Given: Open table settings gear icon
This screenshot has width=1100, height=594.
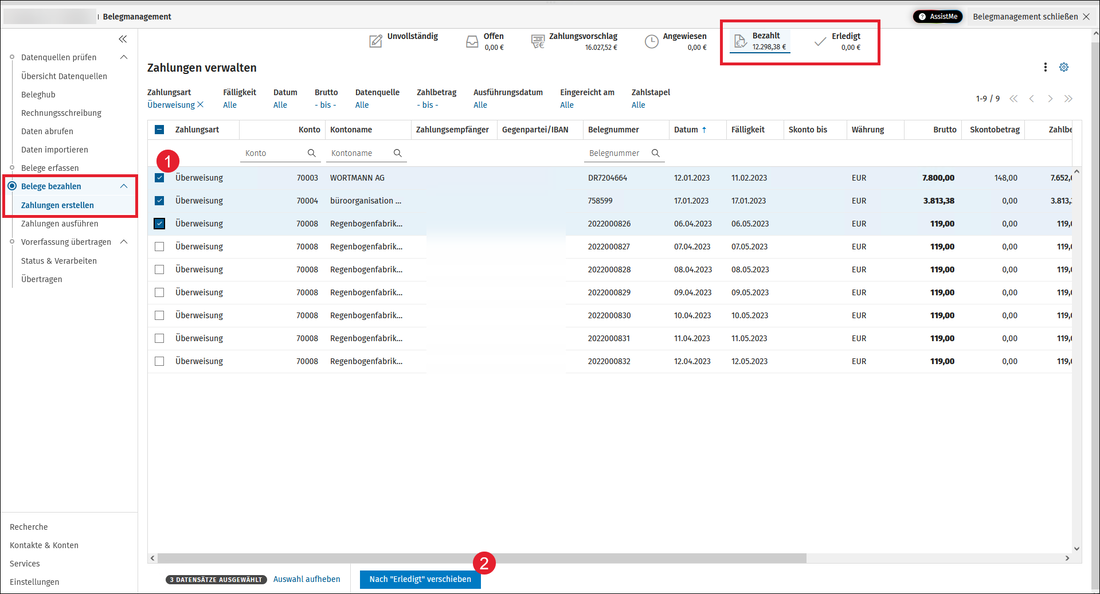Looking at the screenshot, I should pyautogui.click(x=1064, y=67).
